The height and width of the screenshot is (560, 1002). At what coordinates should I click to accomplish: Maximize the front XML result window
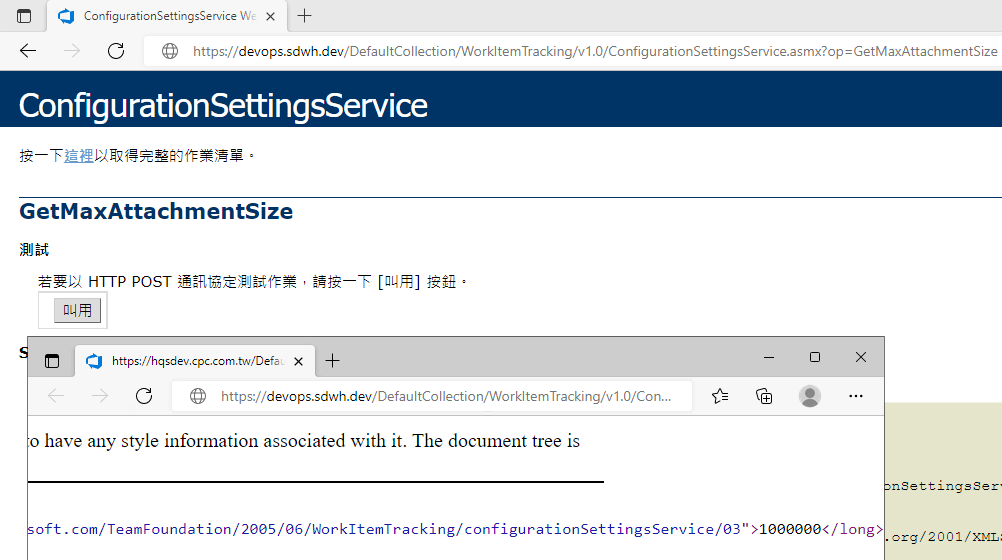[815, 357]
